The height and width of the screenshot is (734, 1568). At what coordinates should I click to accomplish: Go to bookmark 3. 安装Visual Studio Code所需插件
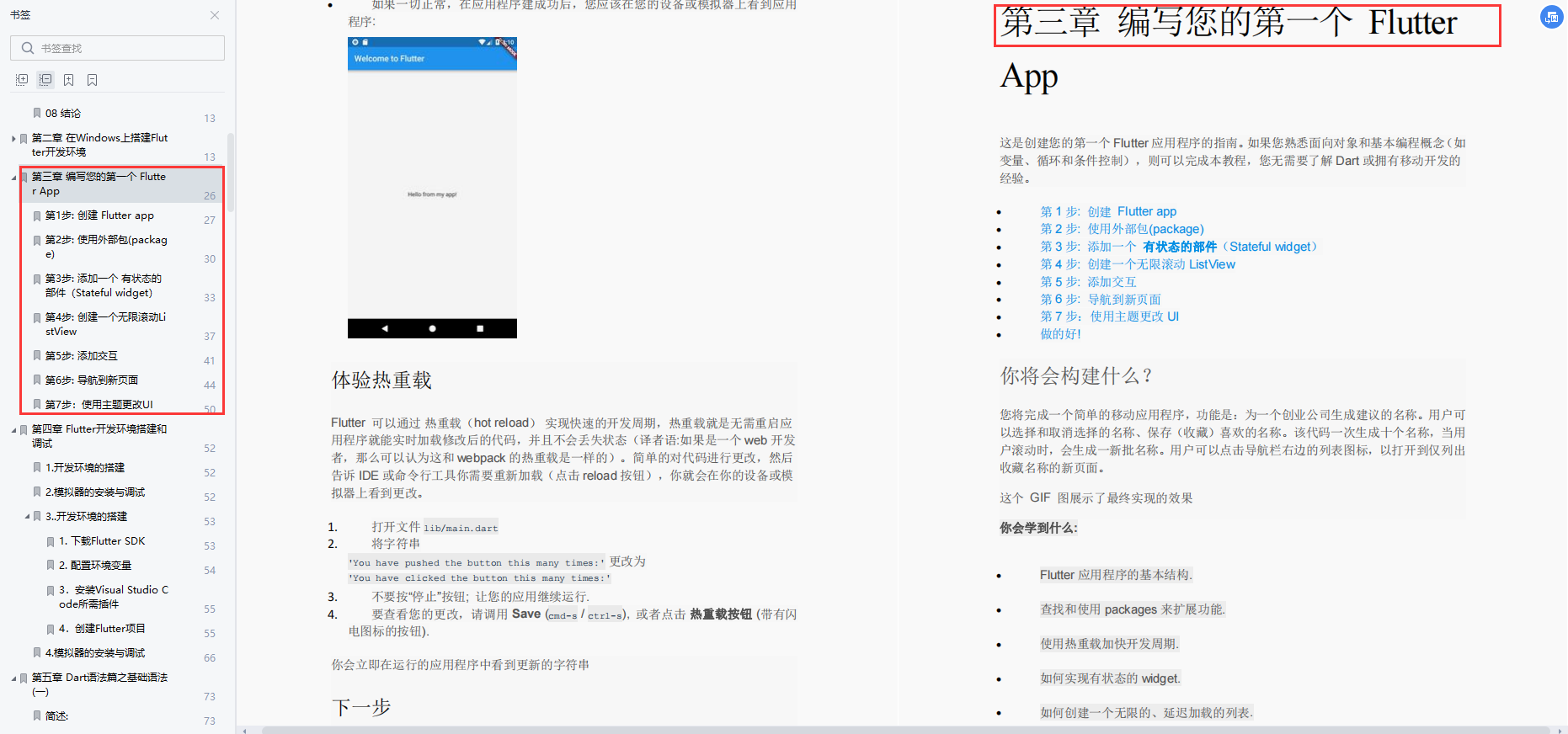(114, 597)
